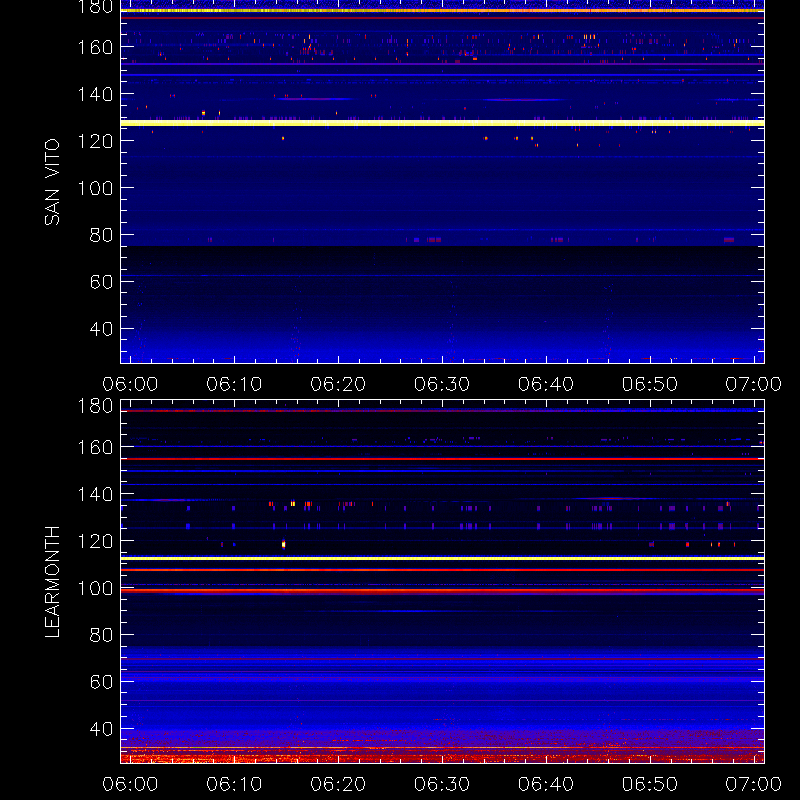Screen dimensions: 800x800
Task: Pick 06:10 time label under Learmonth plot
Action: pos(234,784)
